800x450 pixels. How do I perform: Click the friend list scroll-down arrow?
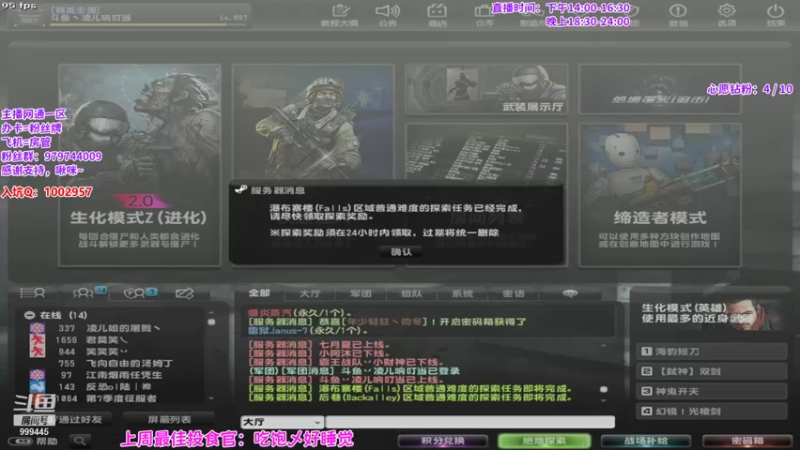point(211,399)
